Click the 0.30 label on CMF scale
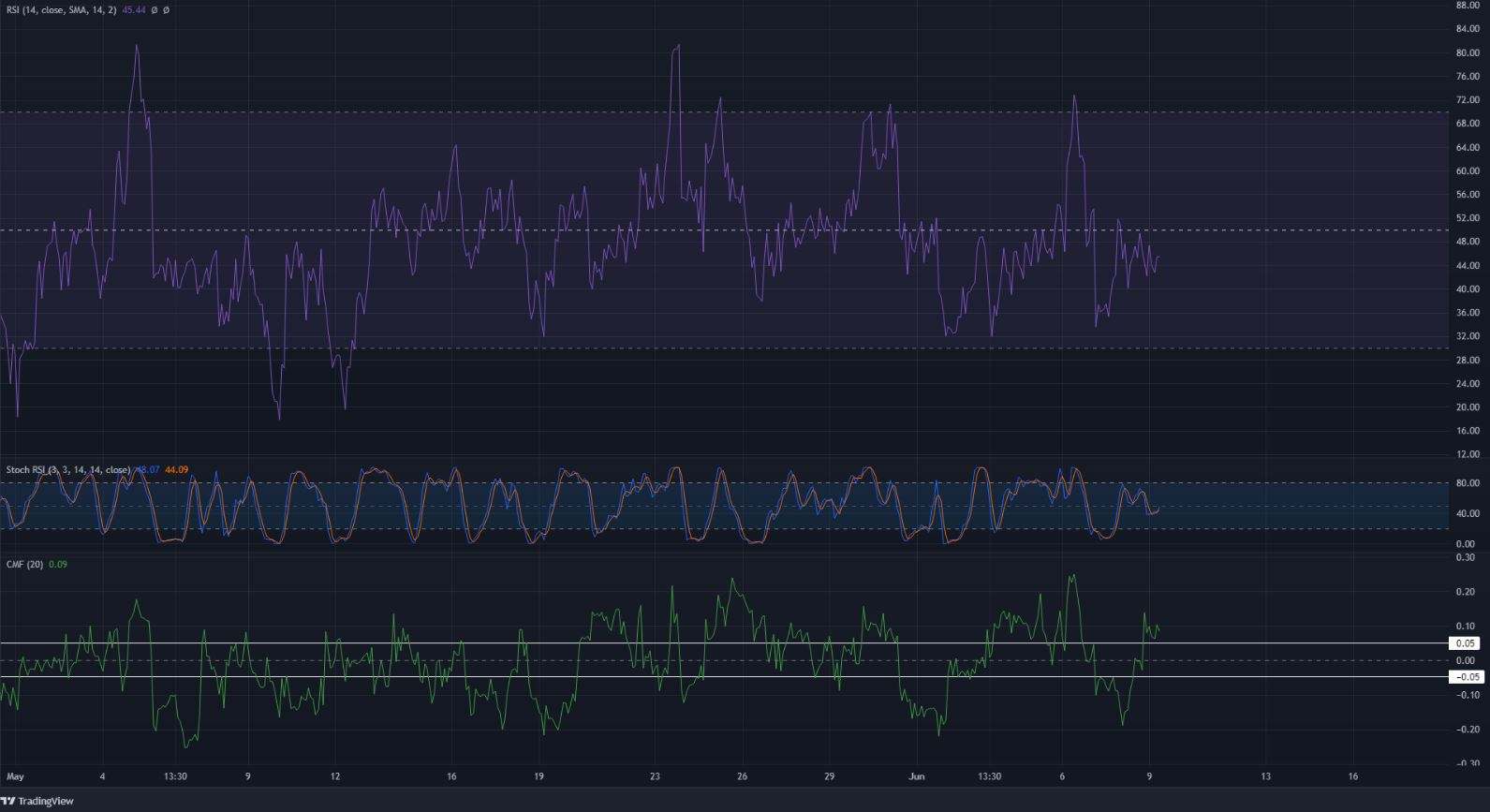 (1466, 557)
